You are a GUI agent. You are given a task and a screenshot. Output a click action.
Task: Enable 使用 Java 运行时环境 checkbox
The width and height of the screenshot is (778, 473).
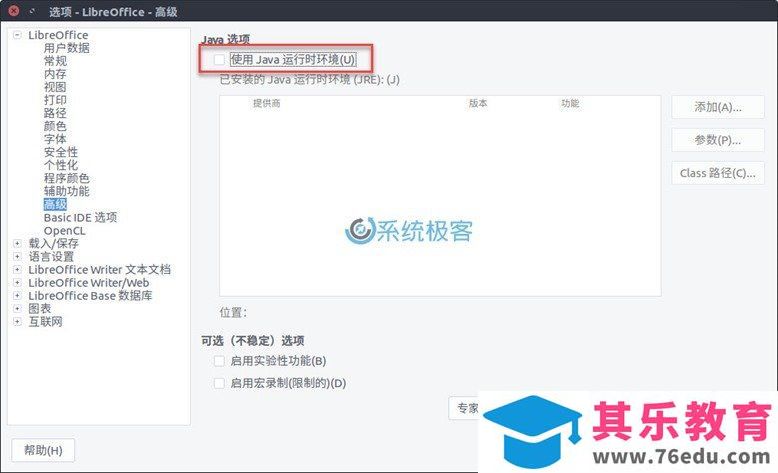point(219,60)
